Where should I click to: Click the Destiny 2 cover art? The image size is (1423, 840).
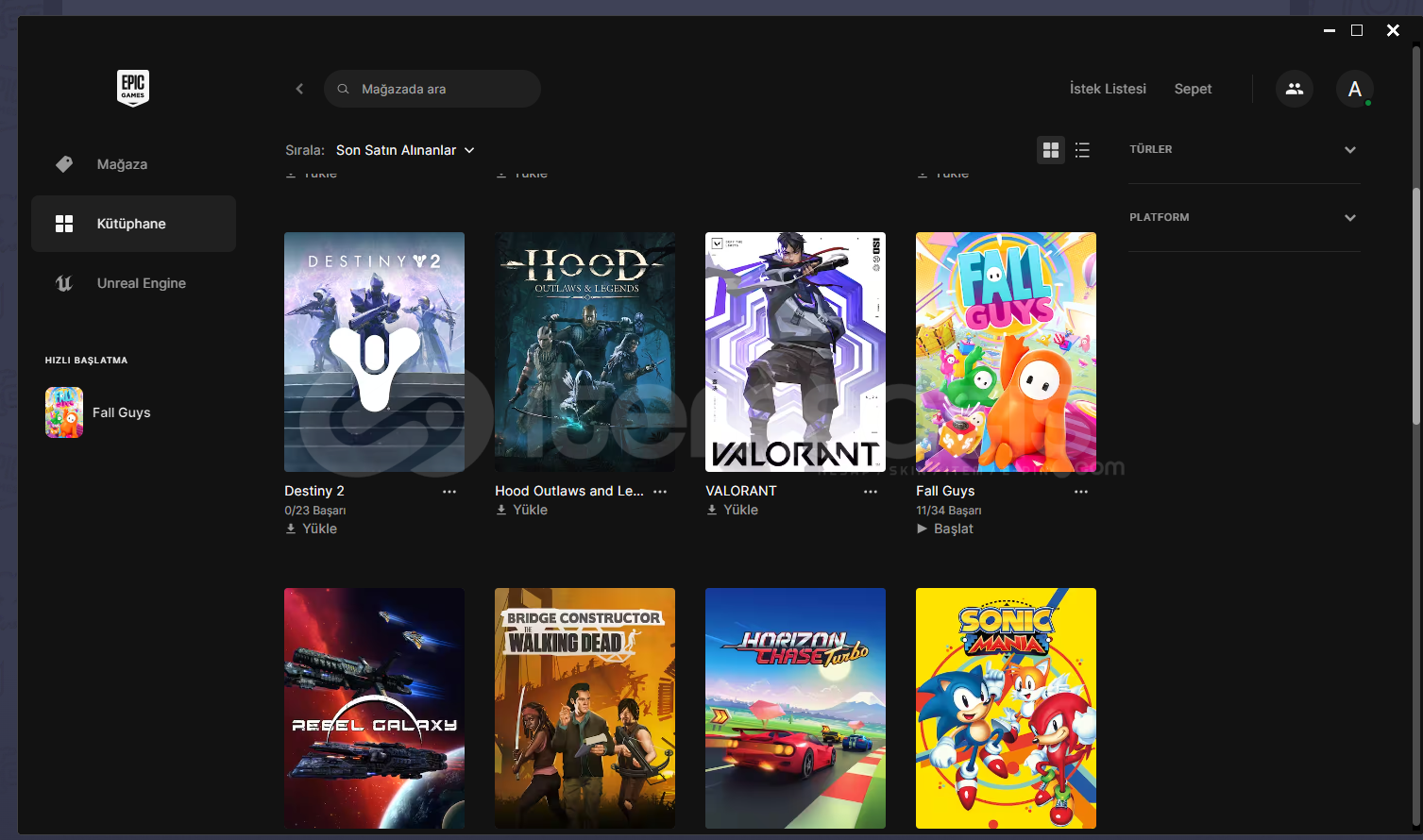pyautogui.click(x=374, y=352)
